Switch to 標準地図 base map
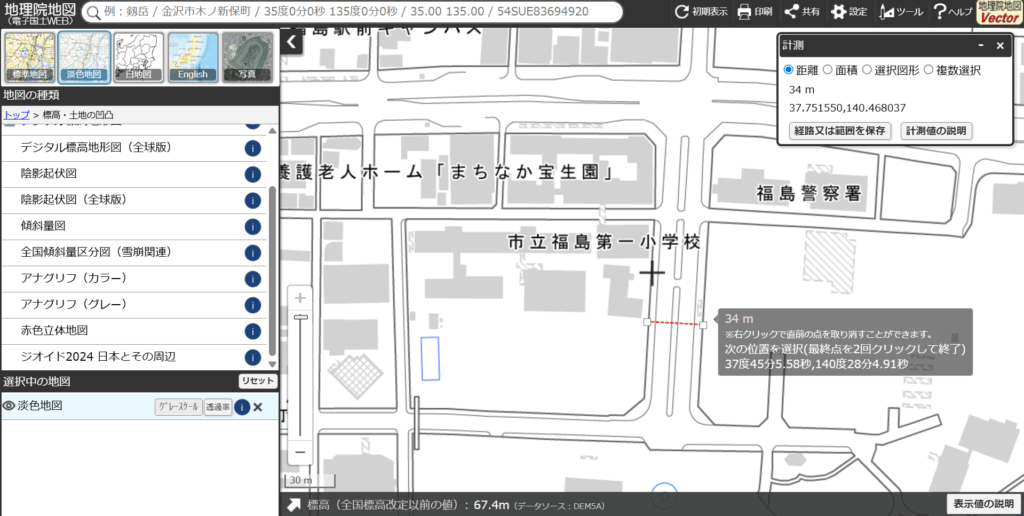 (29, 56)
